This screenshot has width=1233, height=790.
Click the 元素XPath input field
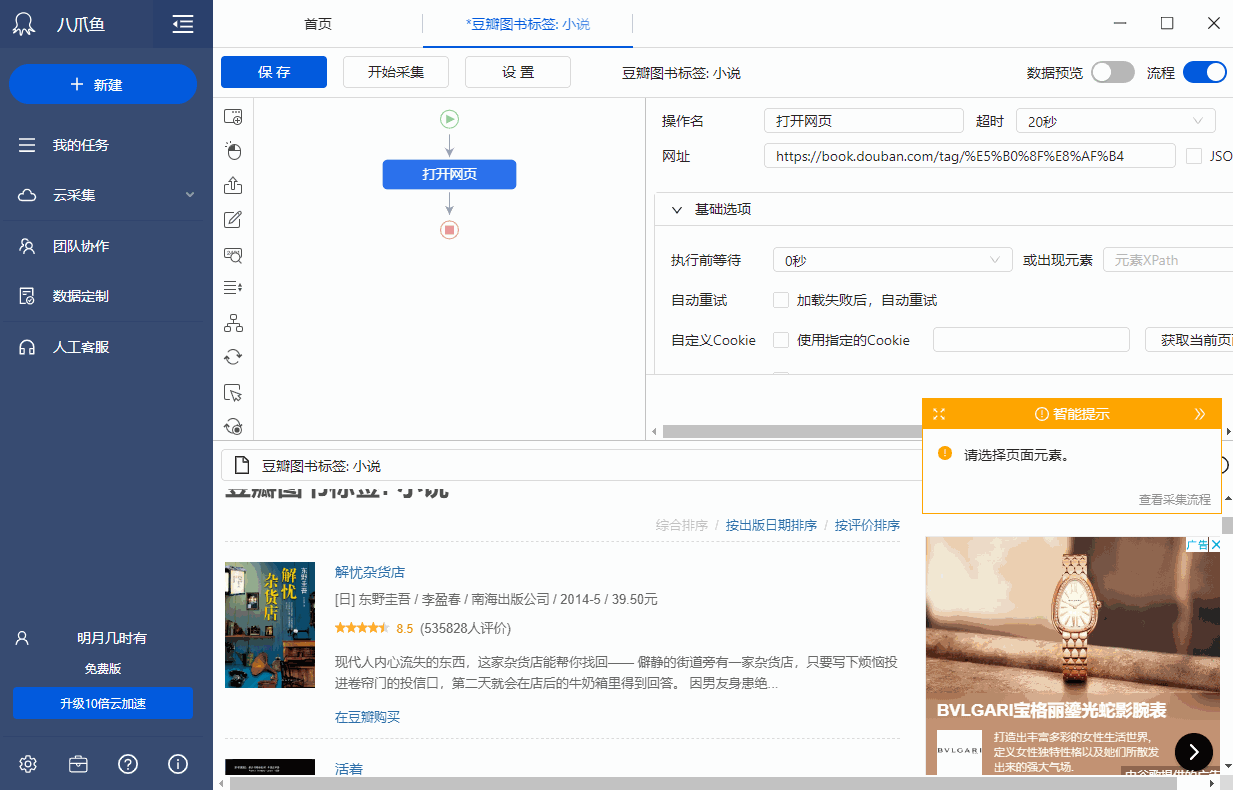tap(1168, 260)
